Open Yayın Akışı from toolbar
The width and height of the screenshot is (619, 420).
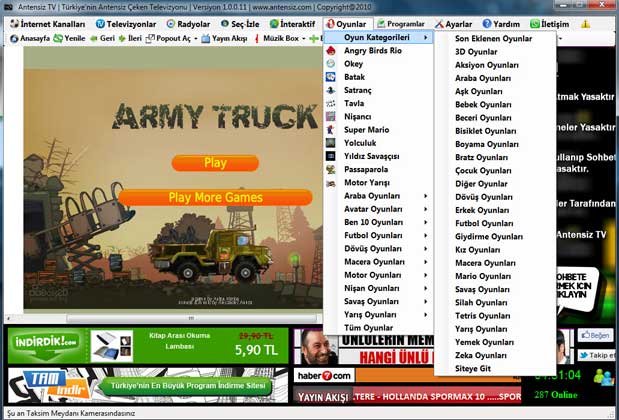(224, 39)
